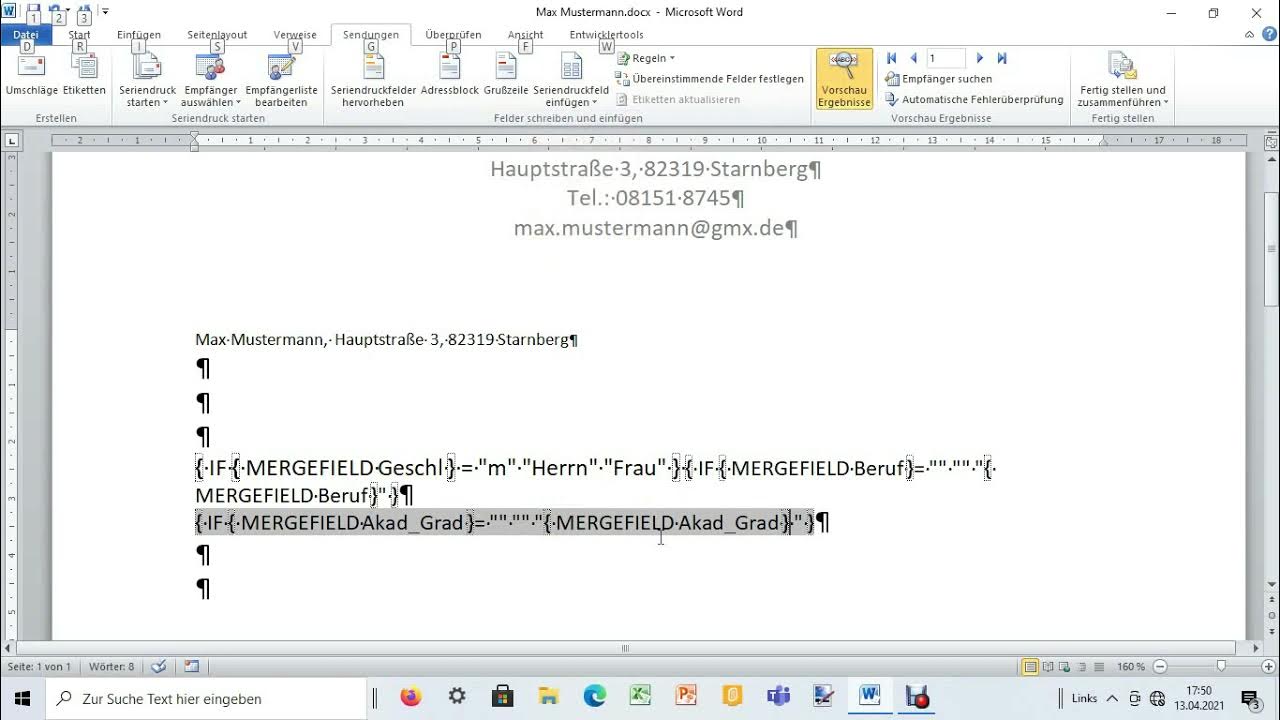Go to previous mail merge record
This screenshot has height=720, width=1280.
pyautogui.click(x=913, y=58)
